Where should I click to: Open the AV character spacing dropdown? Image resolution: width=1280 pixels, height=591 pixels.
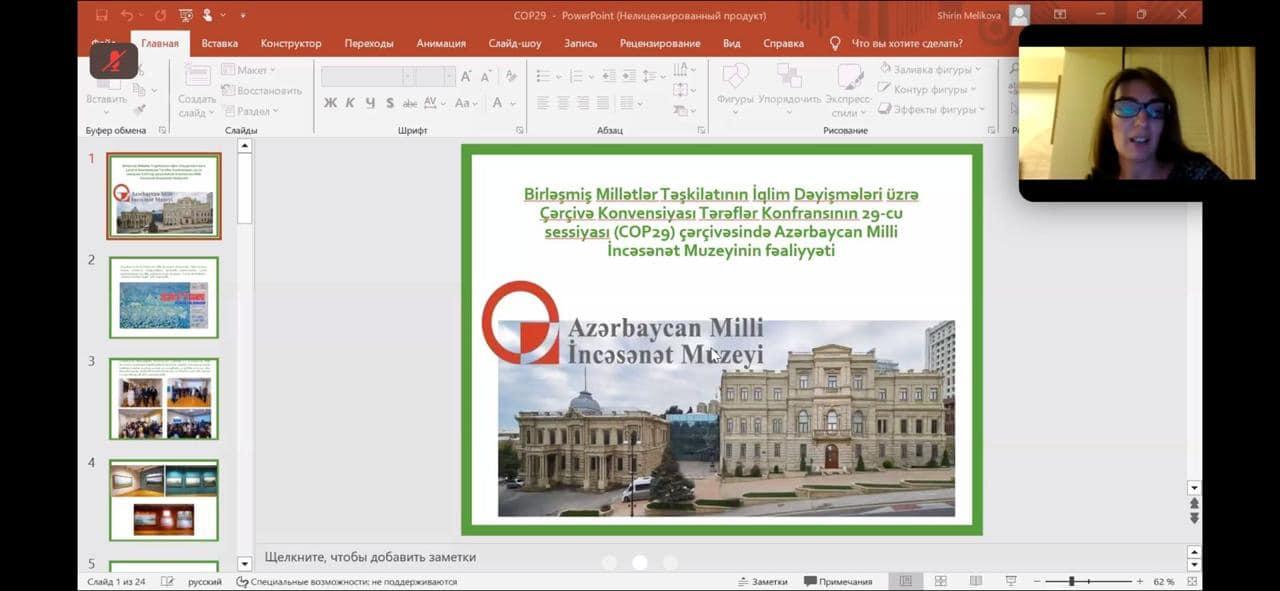435,103
